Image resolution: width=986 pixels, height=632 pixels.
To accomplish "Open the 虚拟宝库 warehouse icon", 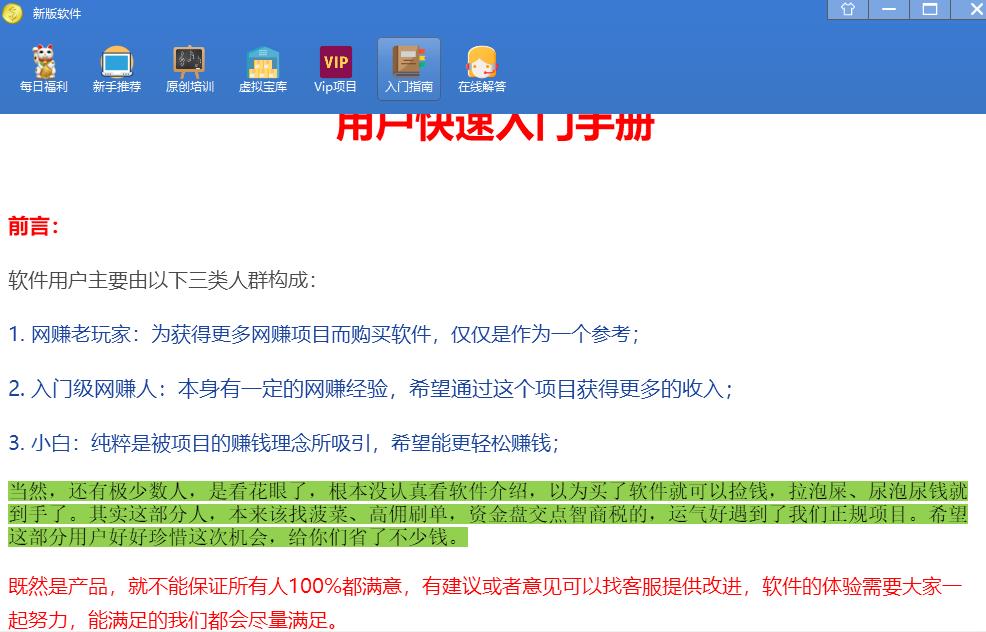I will (263, 69).
